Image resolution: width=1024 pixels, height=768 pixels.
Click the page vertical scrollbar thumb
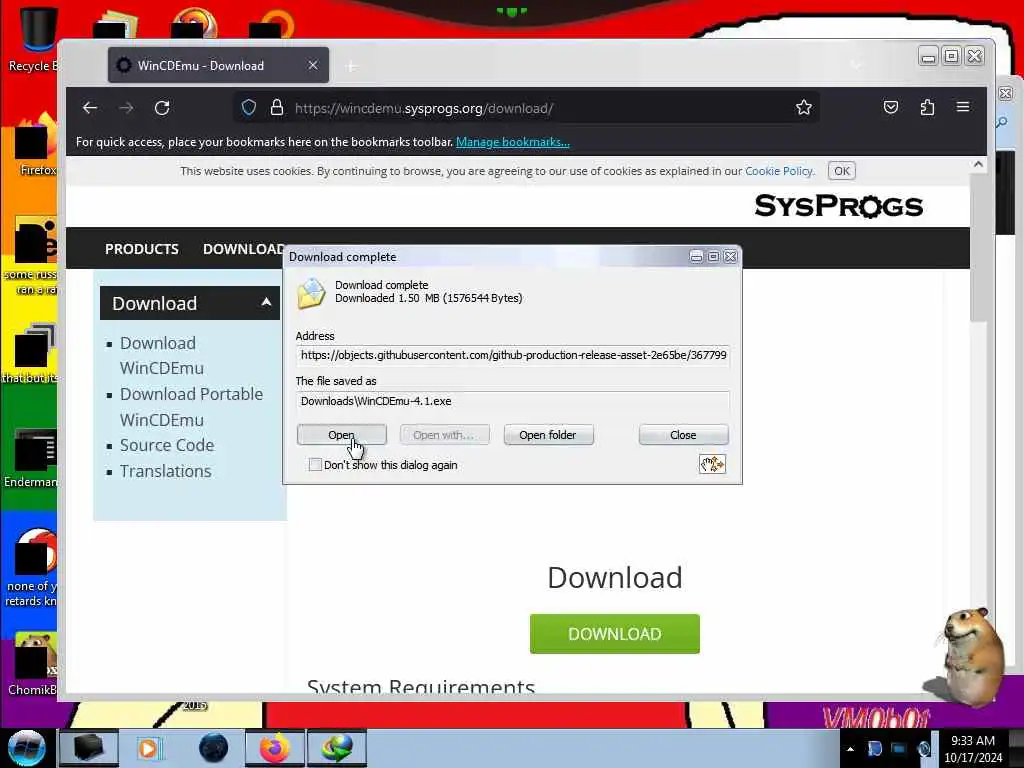(978, 248)
